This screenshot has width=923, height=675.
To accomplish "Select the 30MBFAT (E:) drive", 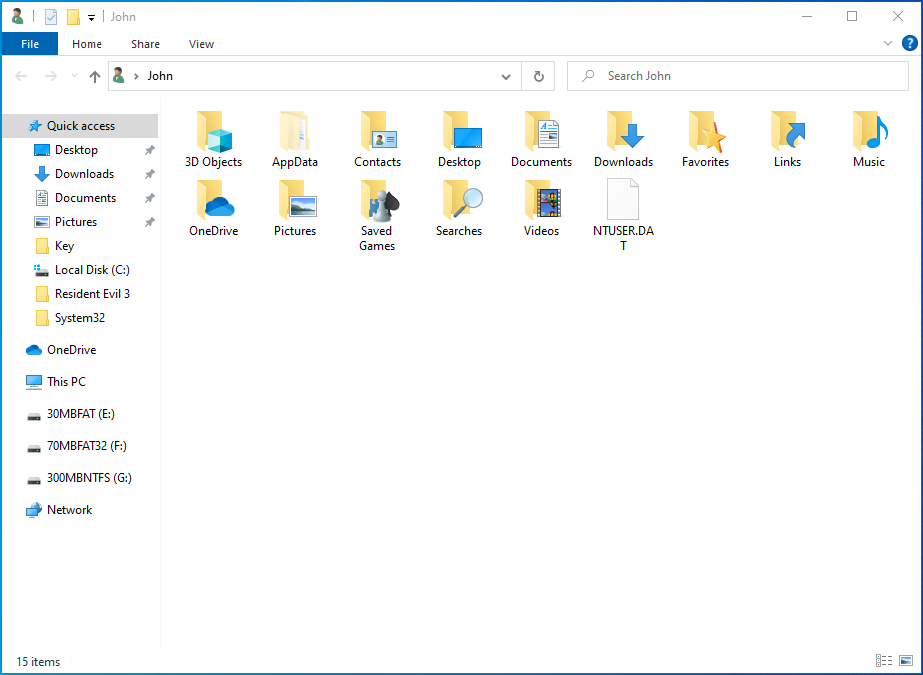I will [81, 414].
